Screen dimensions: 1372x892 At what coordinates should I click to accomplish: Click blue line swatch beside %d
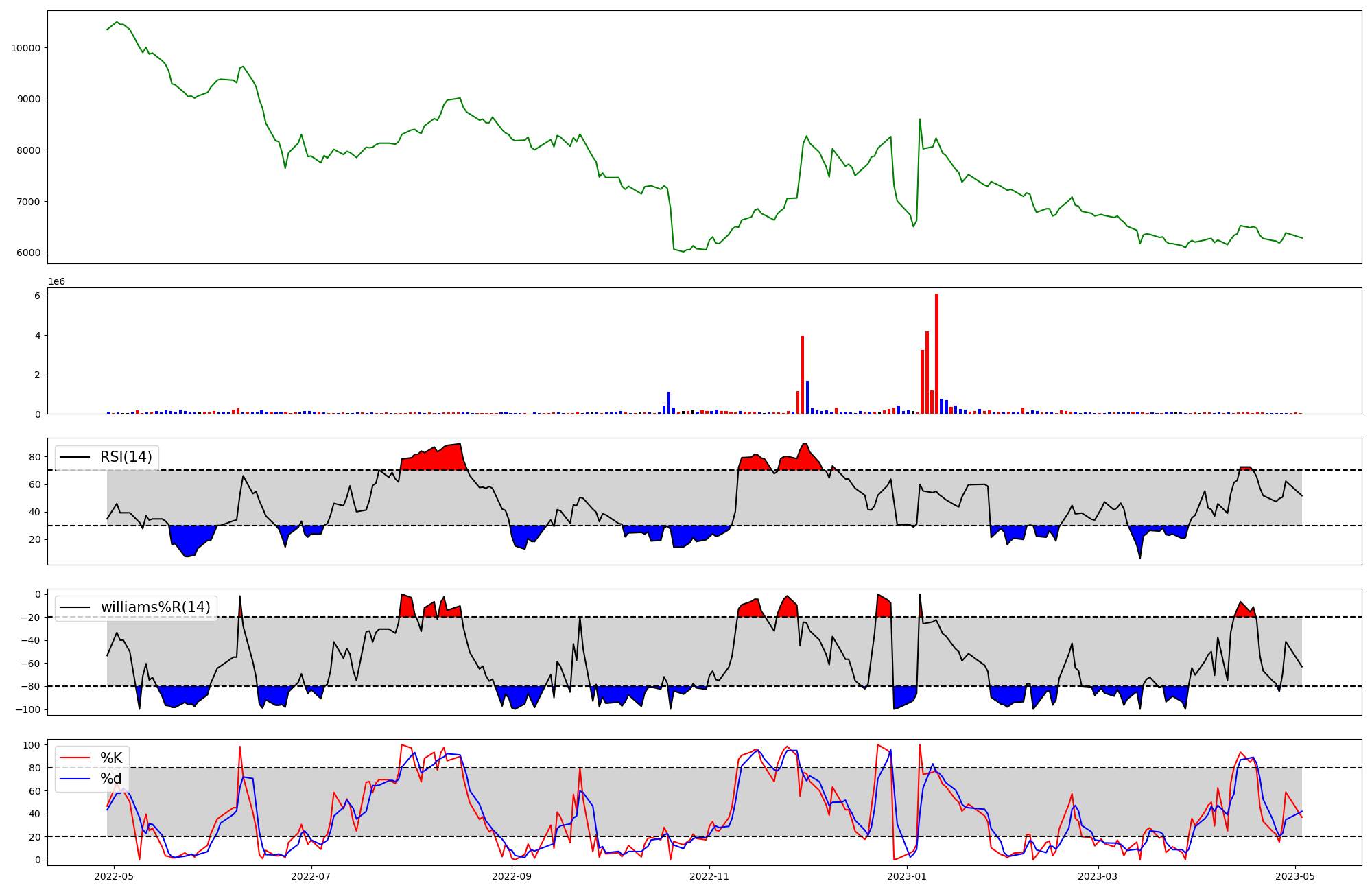[x=75, y=779]
